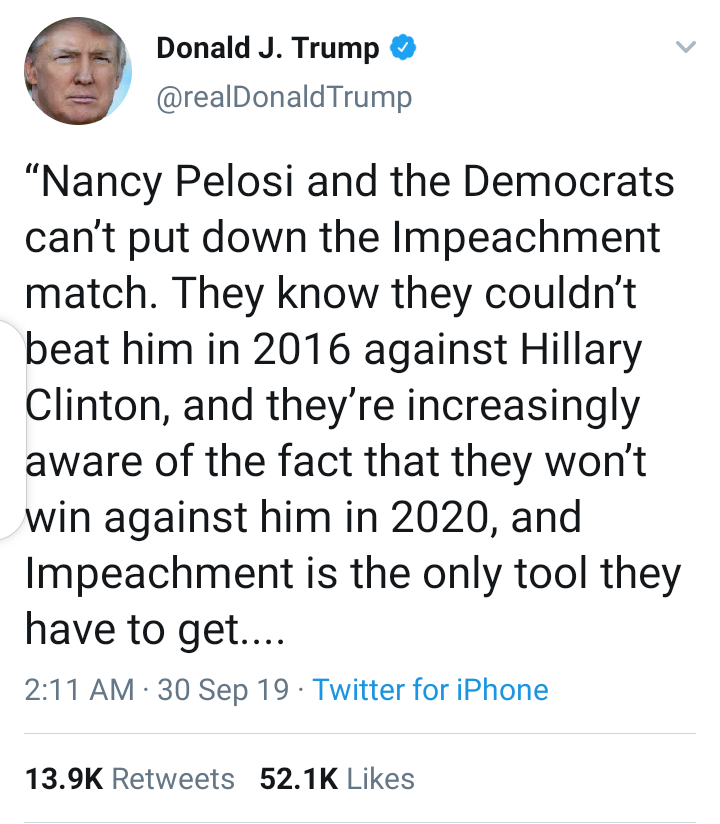Click the Donald J. Trump display name
The width and height of the screenshot is (720, 824).
267,48
